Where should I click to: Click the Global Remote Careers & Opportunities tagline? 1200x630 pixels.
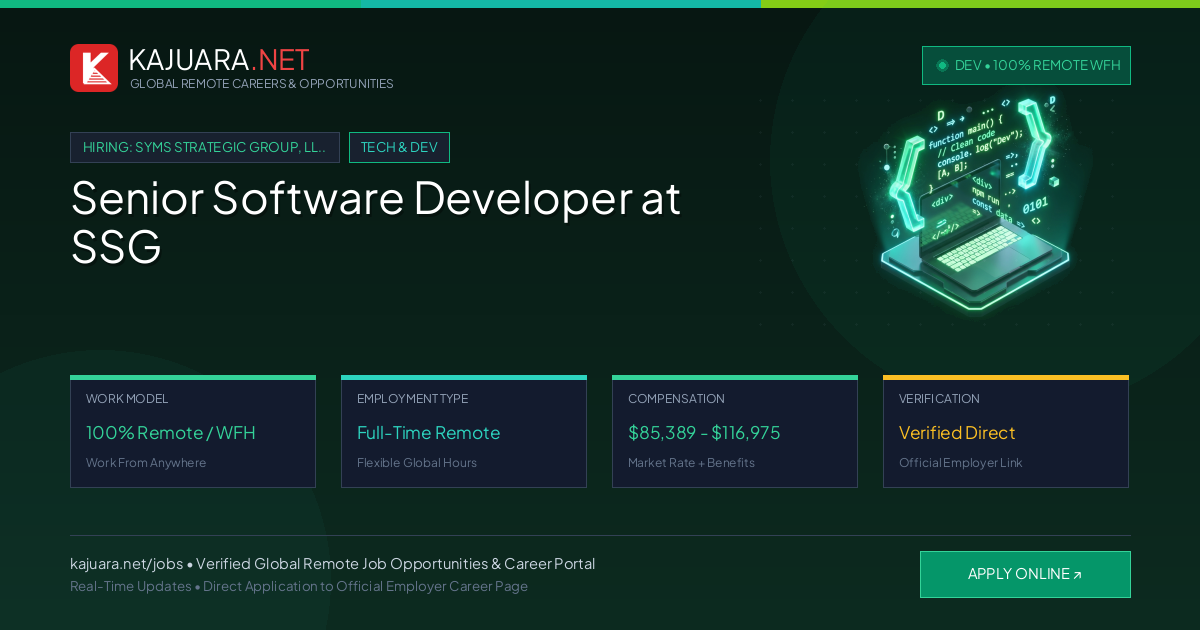click(x=262, y=84)
